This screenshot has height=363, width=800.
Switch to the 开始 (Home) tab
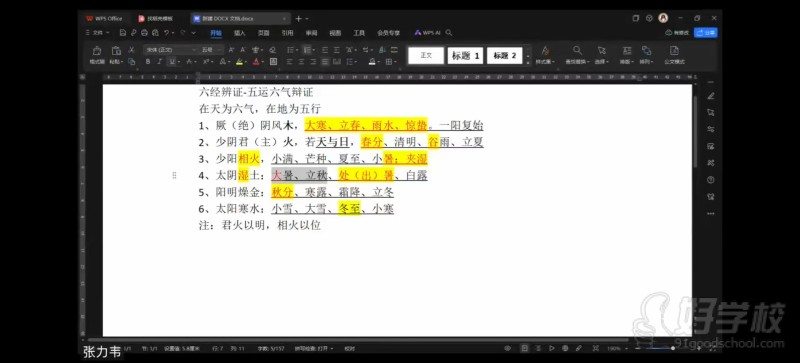pos(216,33)
